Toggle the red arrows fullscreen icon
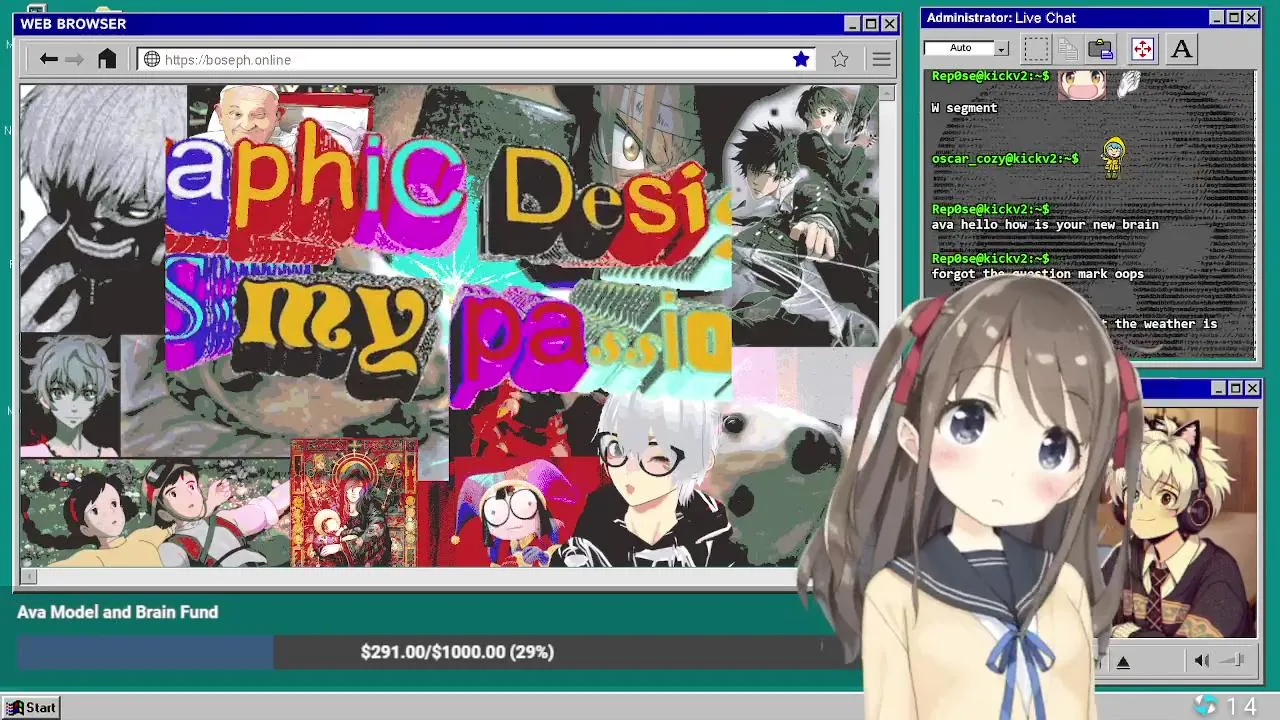 1142,48
